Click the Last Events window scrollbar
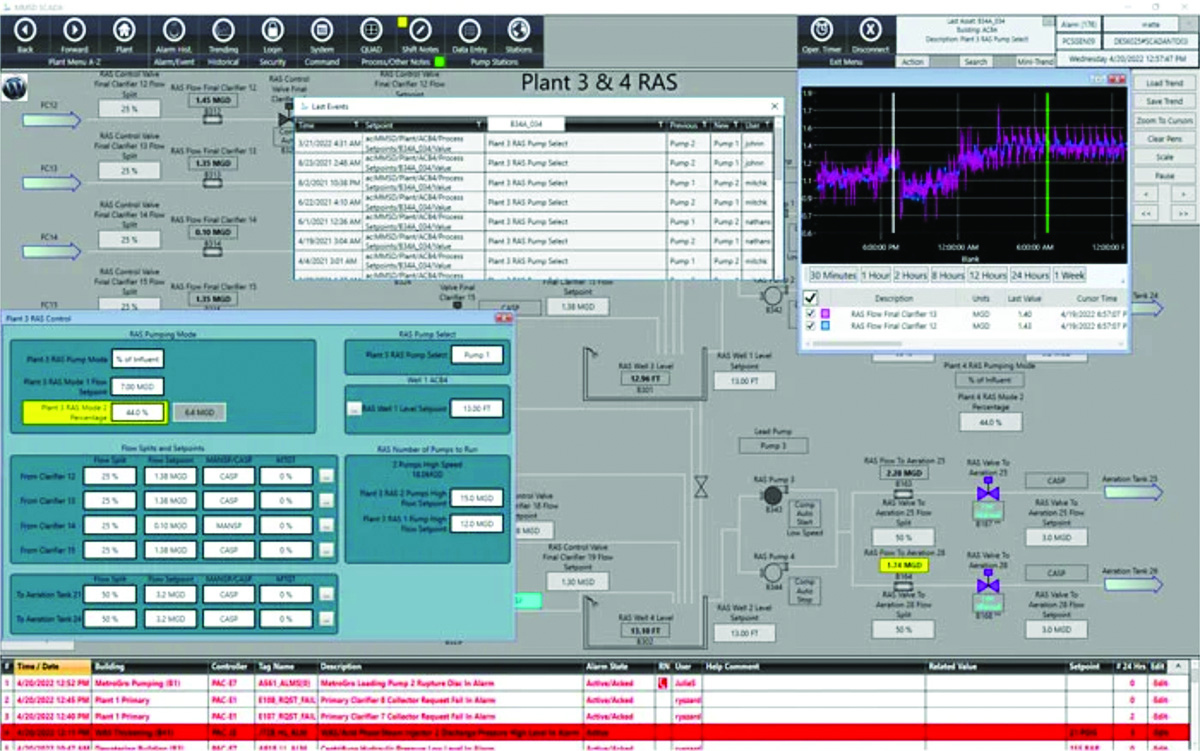Screen dimensions: 1200x751 coord(778,197)
